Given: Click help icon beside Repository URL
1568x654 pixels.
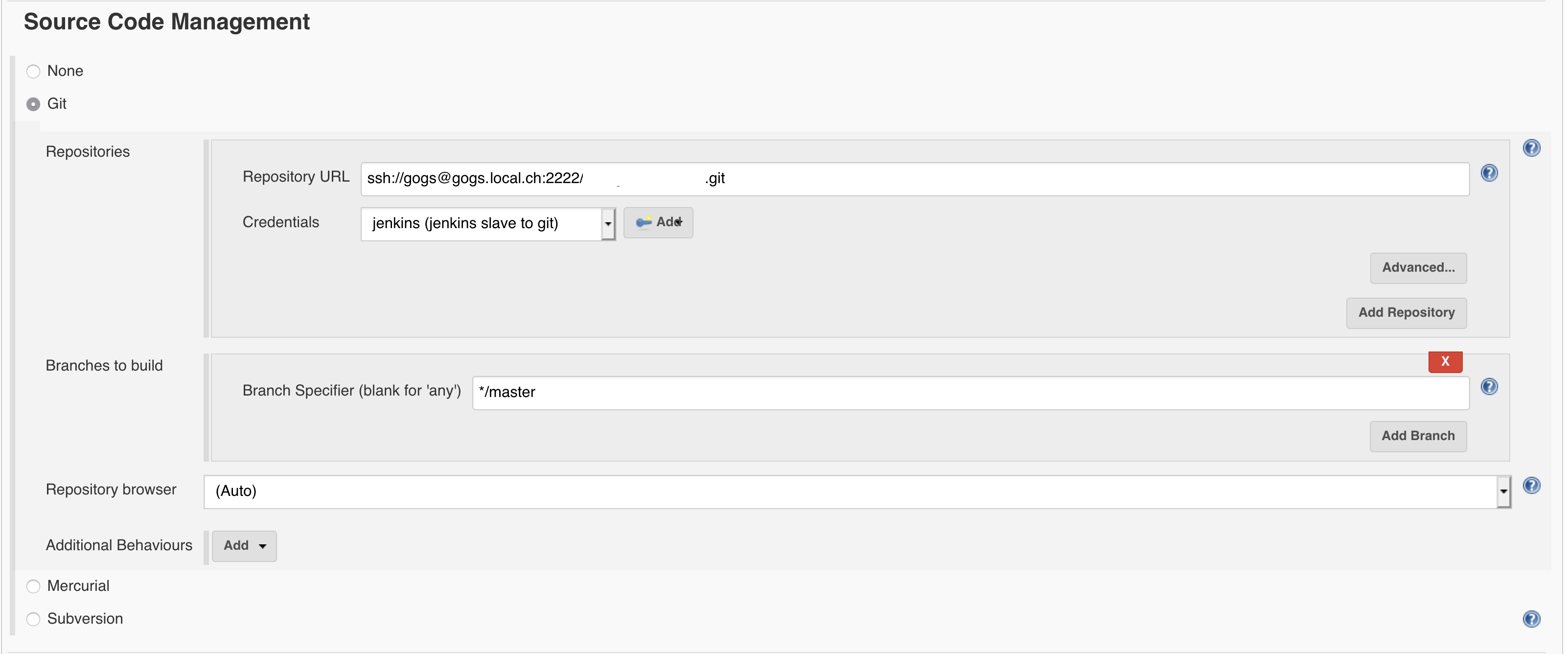Looking at the screenshot, I should 1489,174.
